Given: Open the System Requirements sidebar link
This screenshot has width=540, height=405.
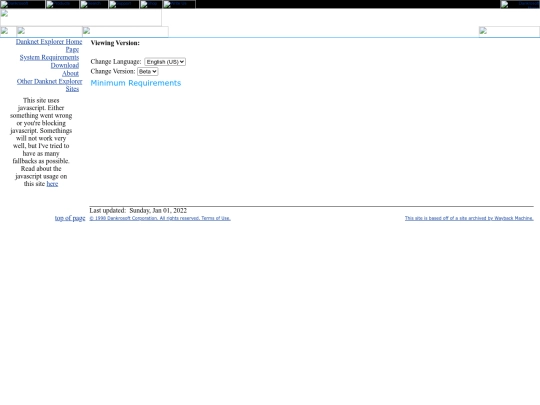Looking at the screenshot, I should pos(49,57).
